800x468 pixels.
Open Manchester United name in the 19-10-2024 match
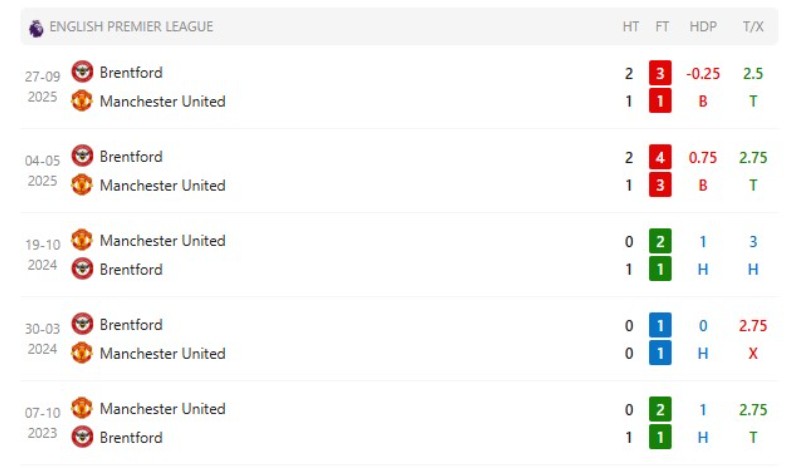pyautogui.click(x=162, y=240)
